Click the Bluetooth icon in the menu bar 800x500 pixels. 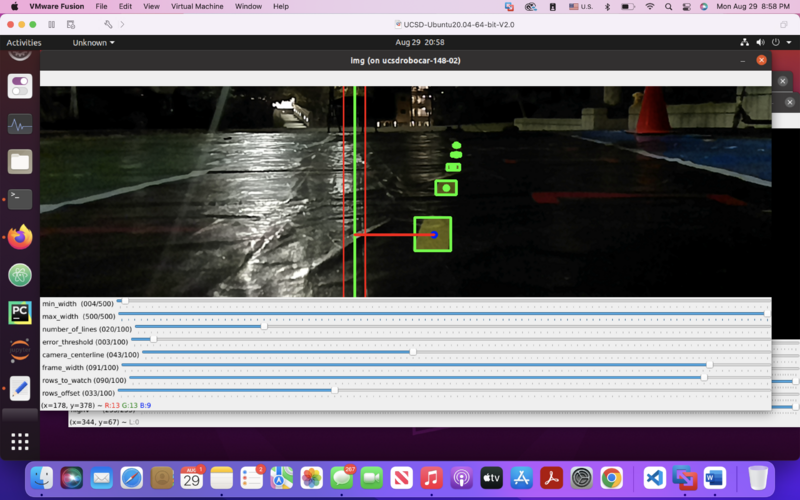coord(607,7)
